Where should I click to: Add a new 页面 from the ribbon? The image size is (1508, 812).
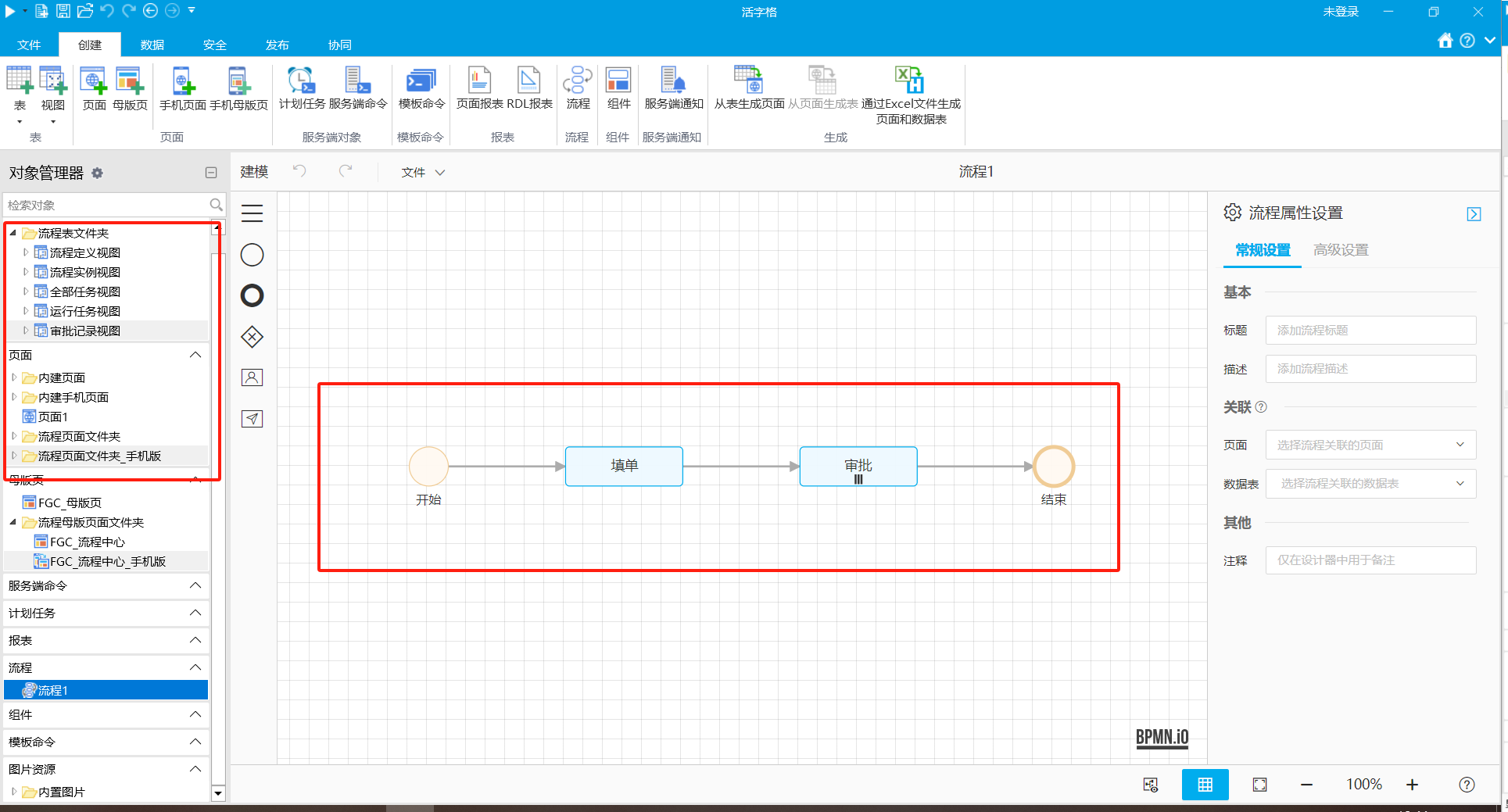tap(94, 89)
